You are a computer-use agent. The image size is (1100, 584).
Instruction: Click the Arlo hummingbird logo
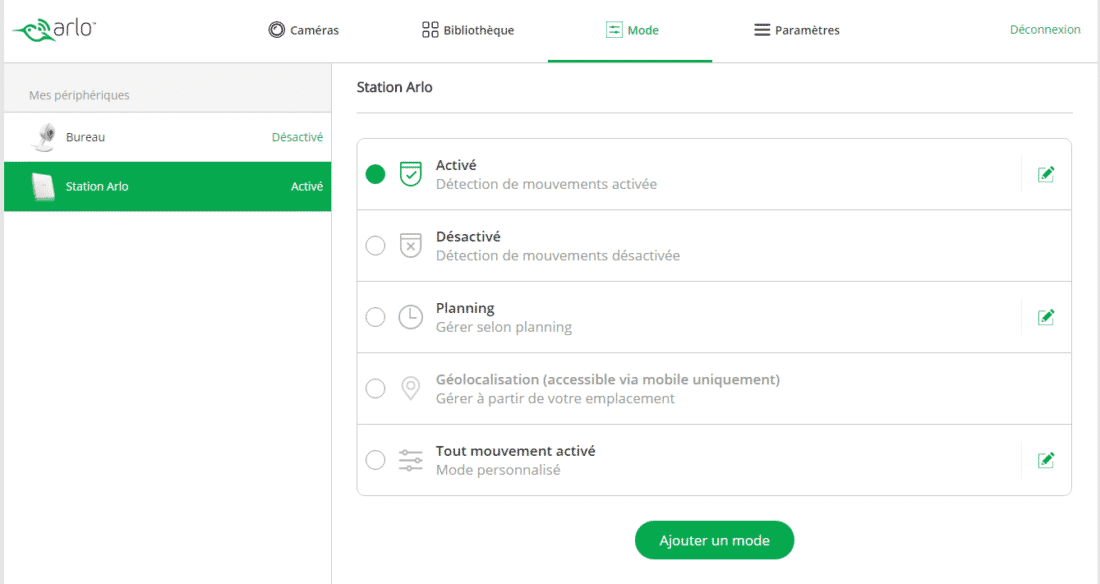pos(53,29)
